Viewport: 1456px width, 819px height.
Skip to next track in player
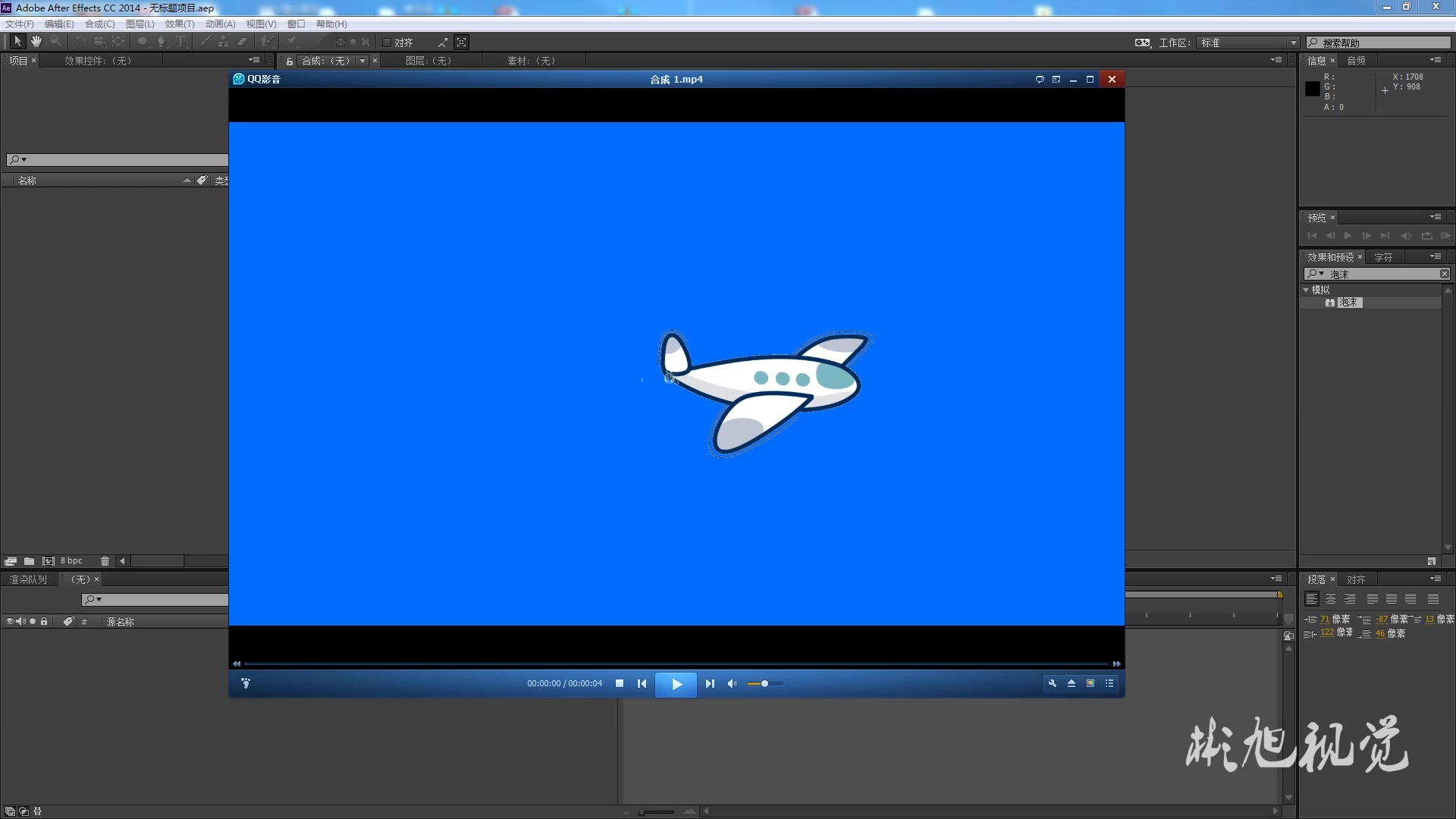(x=710, y=683)
